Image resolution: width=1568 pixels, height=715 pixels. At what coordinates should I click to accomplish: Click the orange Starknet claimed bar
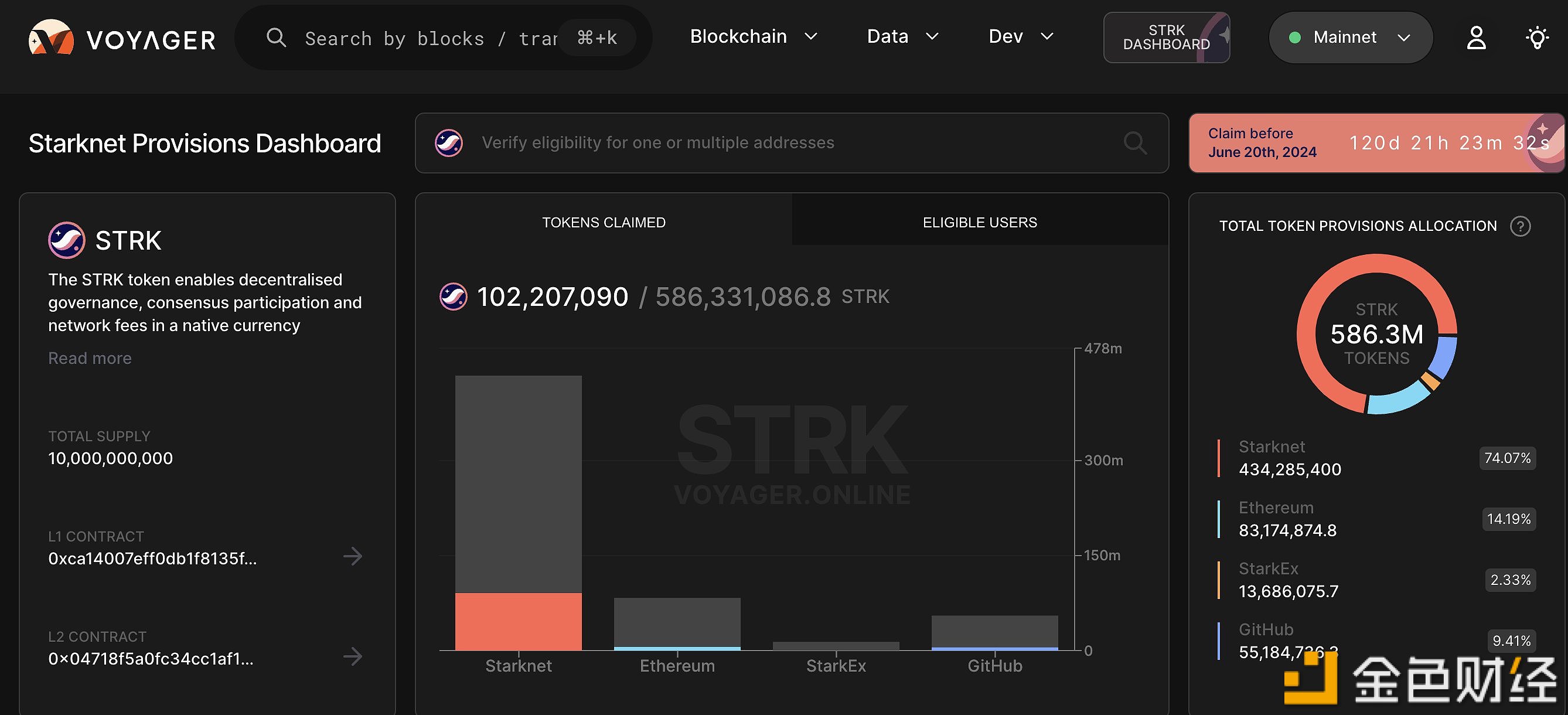519,621
